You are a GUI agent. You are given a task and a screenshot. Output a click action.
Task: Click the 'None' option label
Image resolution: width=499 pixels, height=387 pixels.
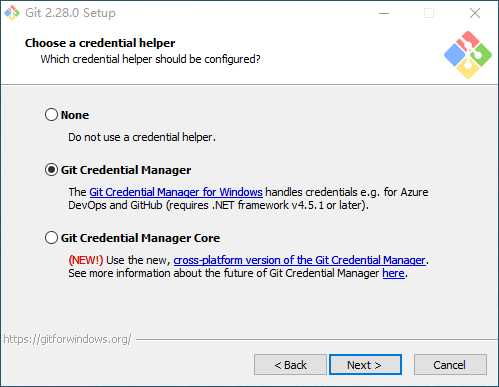pos(75,115)
